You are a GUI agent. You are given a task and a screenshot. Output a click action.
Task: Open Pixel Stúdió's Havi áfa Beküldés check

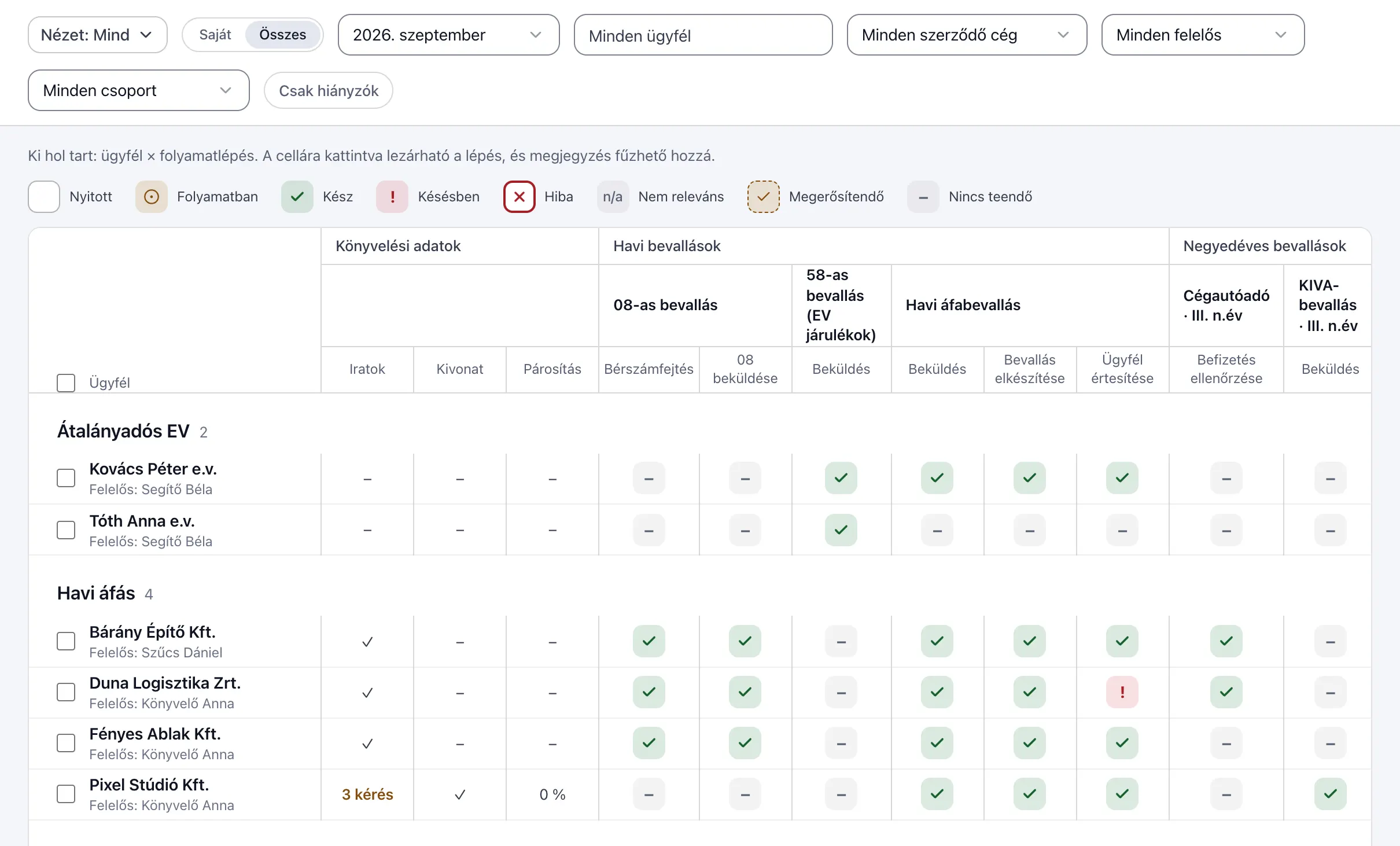(937, 794)
